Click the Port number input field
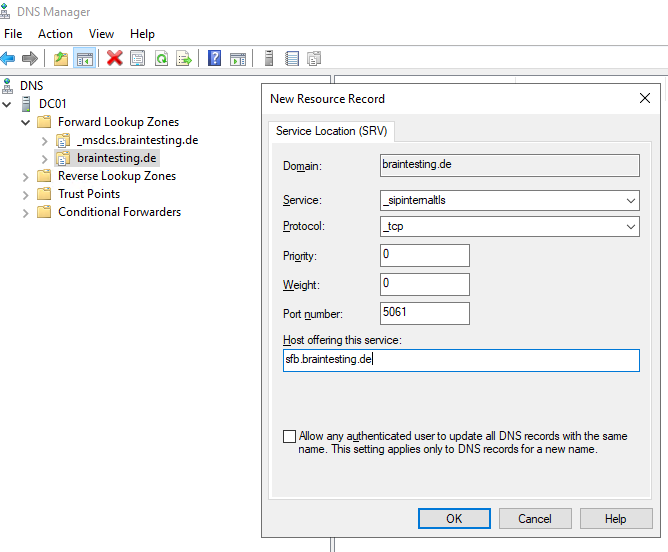668x552 pixels. [x=425, y=313]
